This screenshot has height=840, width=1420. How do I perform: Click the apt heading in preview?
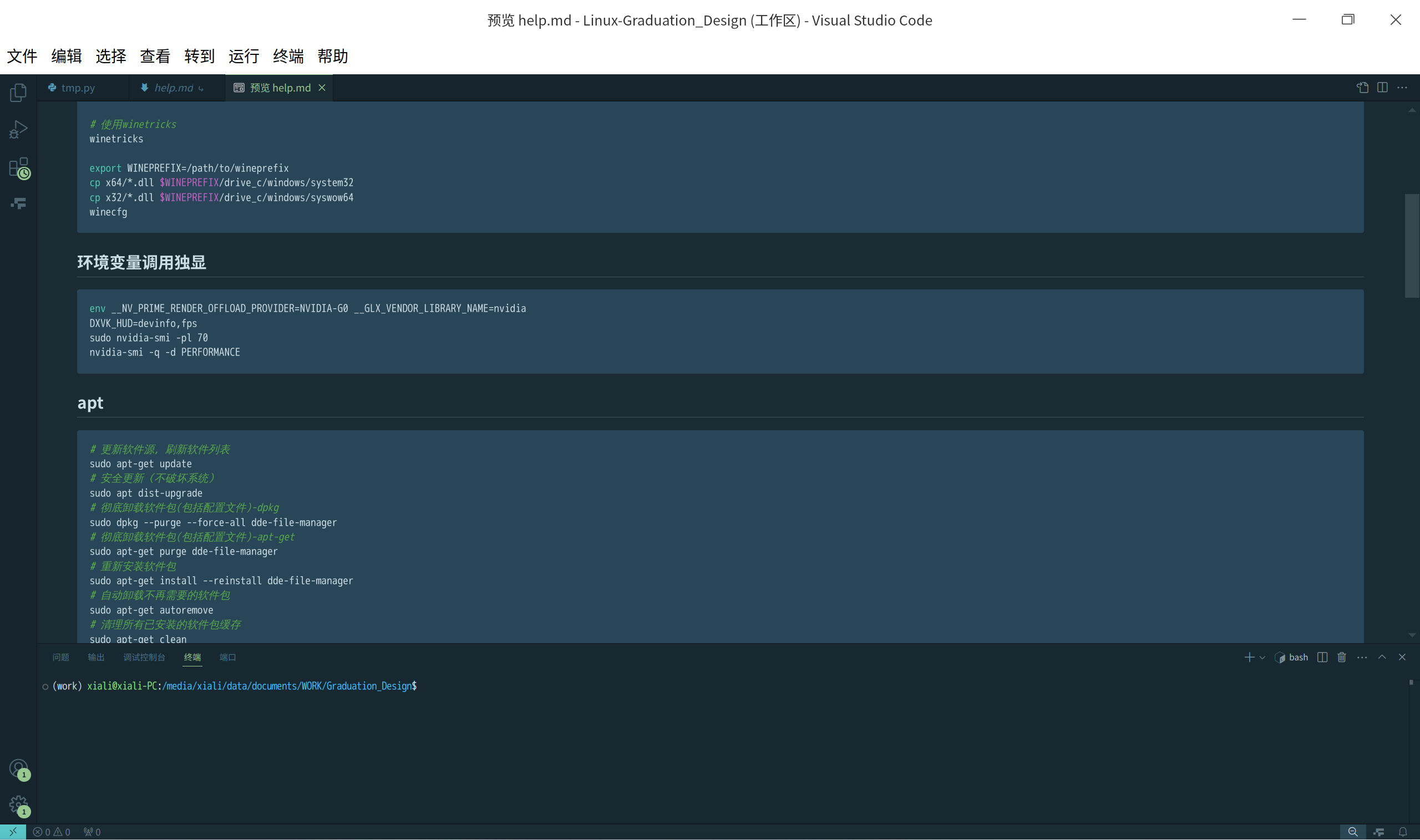pos(90,403)
